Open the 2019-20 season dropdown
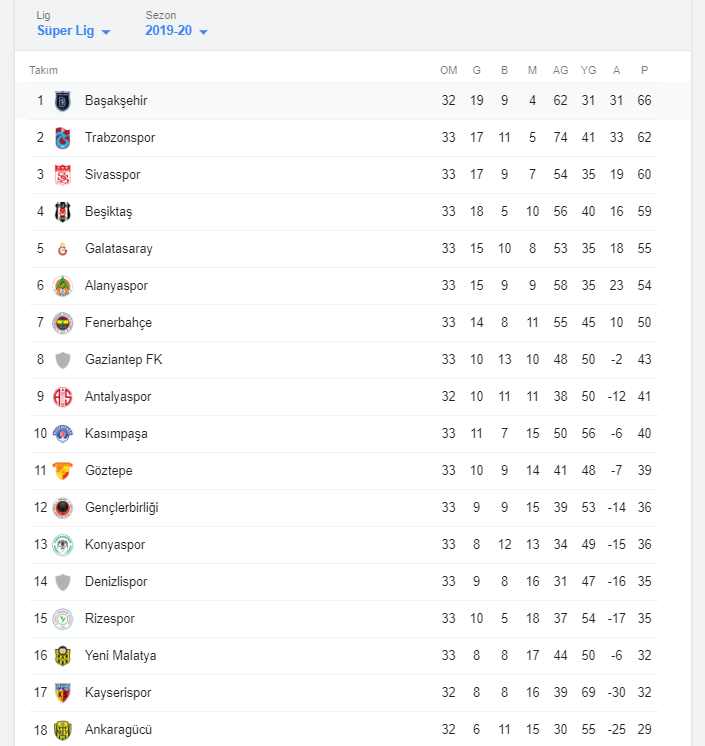The height and width of the screenshot is (746, 705). coord(176,31)
